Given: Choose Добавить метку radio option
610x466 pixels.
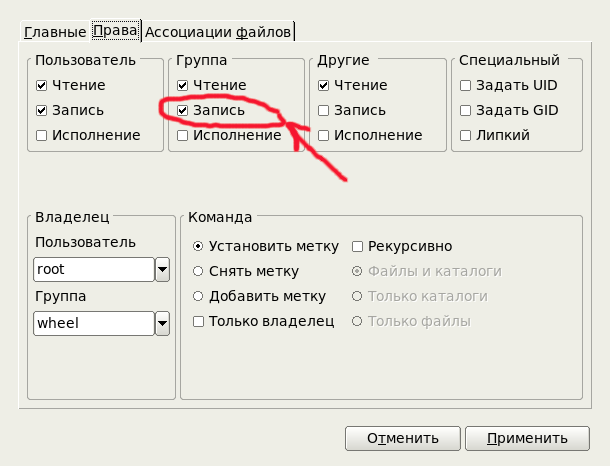Looking at the screenshot, I should (x=198, y=296).
